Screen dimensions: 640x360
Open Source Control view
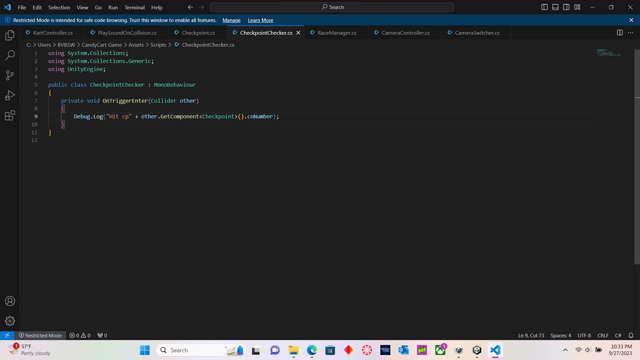click(x=10, y=75)
